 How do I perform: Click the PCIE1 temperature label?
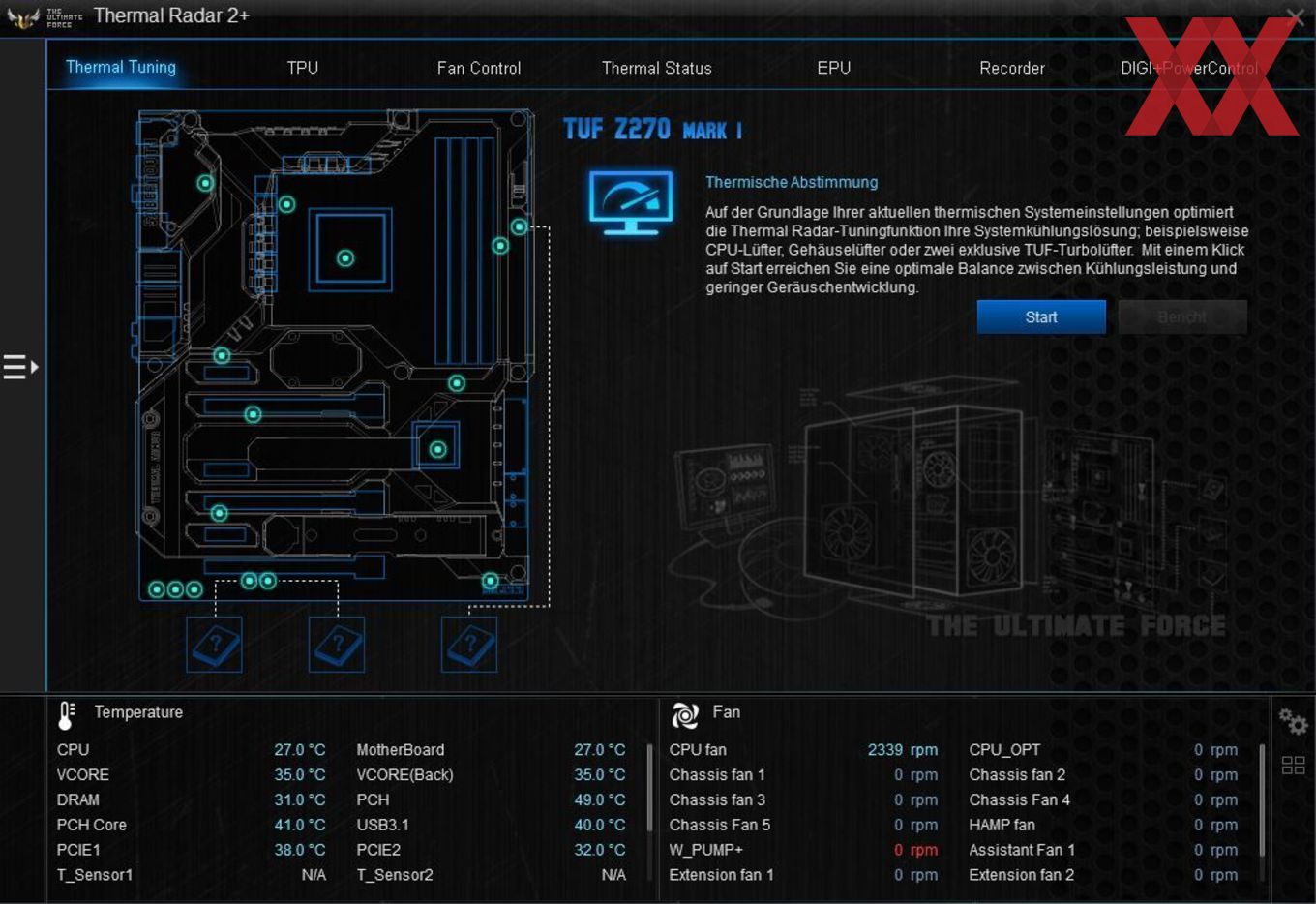78,850
